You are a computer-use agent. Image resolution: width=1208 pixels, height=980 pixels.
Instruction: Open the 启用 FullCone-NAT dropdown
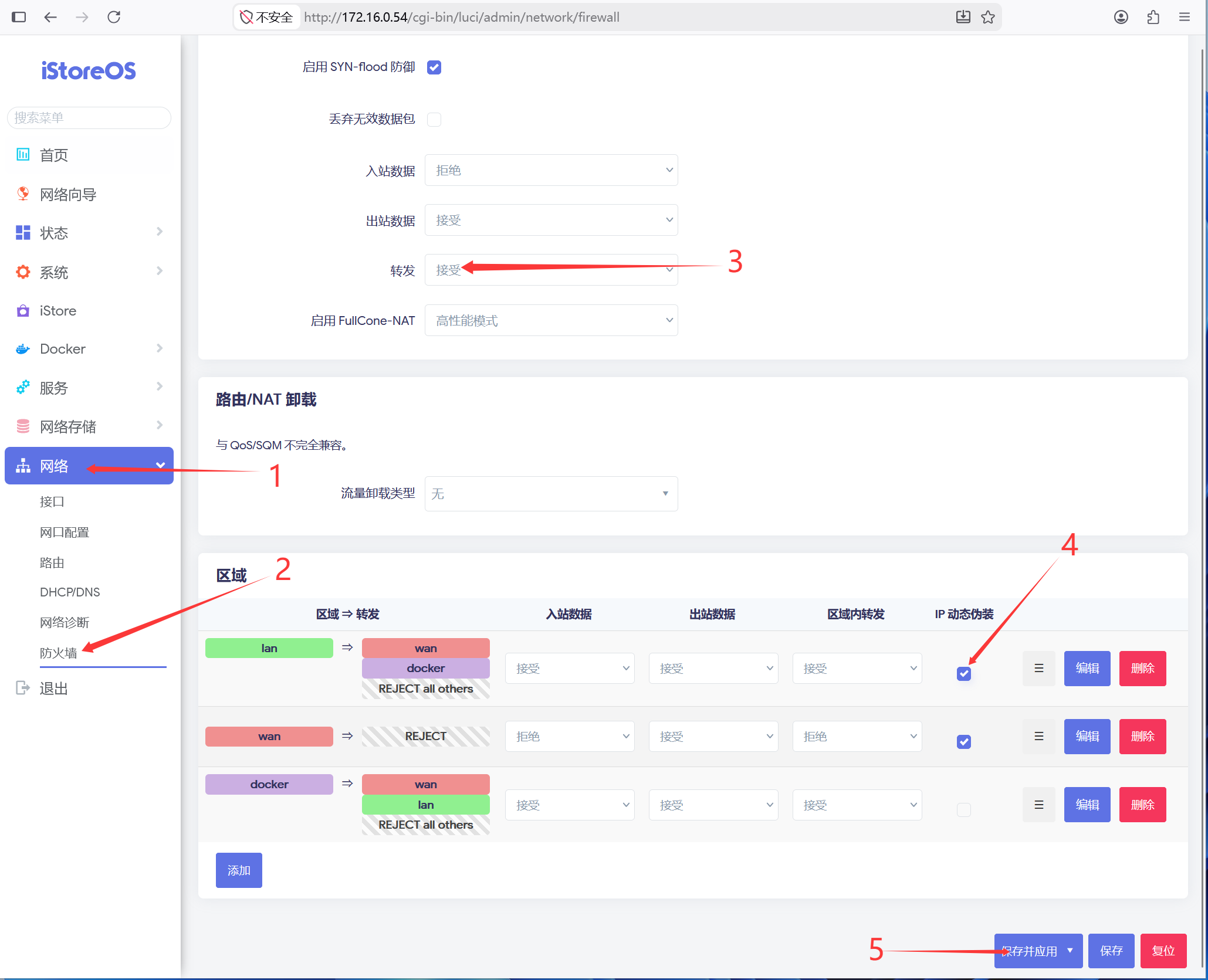(x=551, y=320)
